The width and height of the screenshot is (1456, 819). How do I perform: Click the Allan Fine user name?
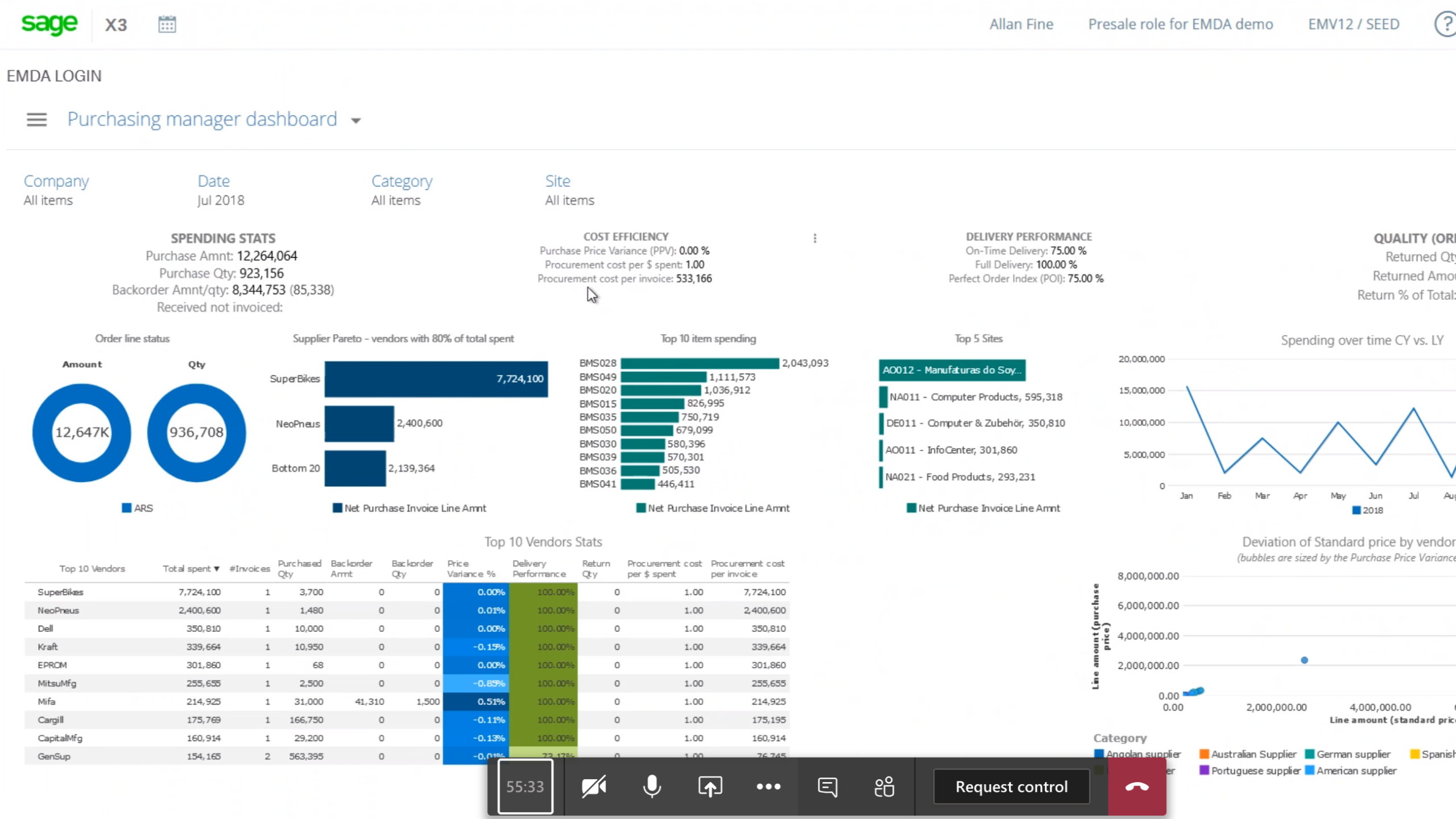tap(1021, 24)
